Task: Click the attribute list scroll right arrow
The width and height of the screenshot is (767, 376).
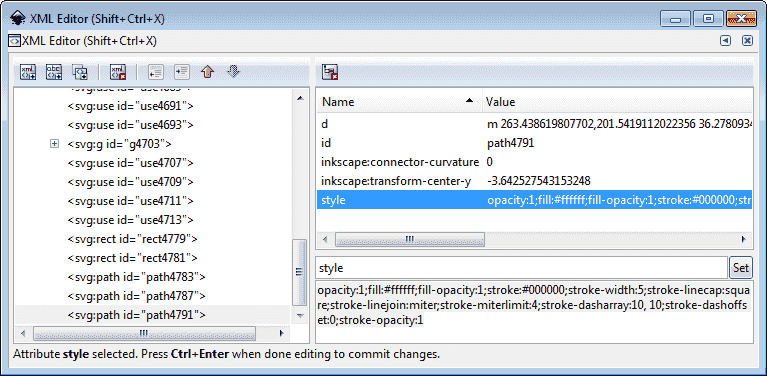Action: pyautogui.click(x=744, y=240)
